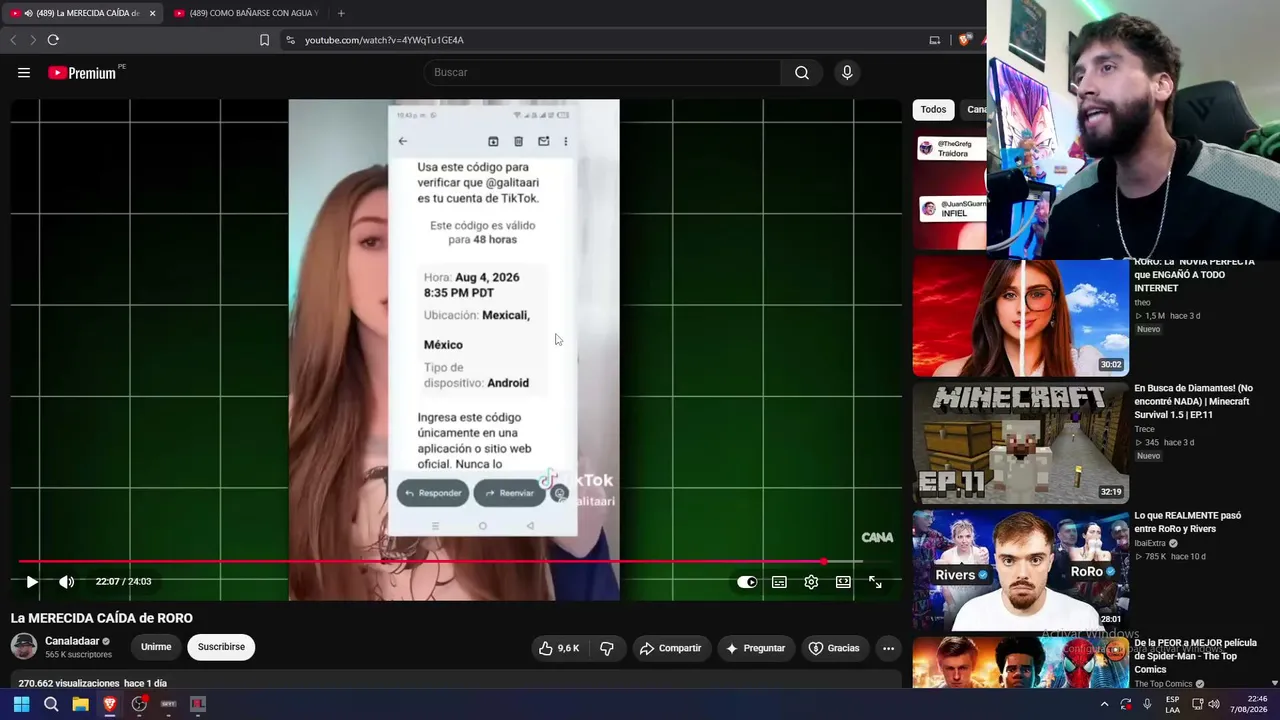Image resolution: width=1280 pixels, height=720 pixels.
Task: Mute the video using the speaker icon
Action: tap(66, 582)
